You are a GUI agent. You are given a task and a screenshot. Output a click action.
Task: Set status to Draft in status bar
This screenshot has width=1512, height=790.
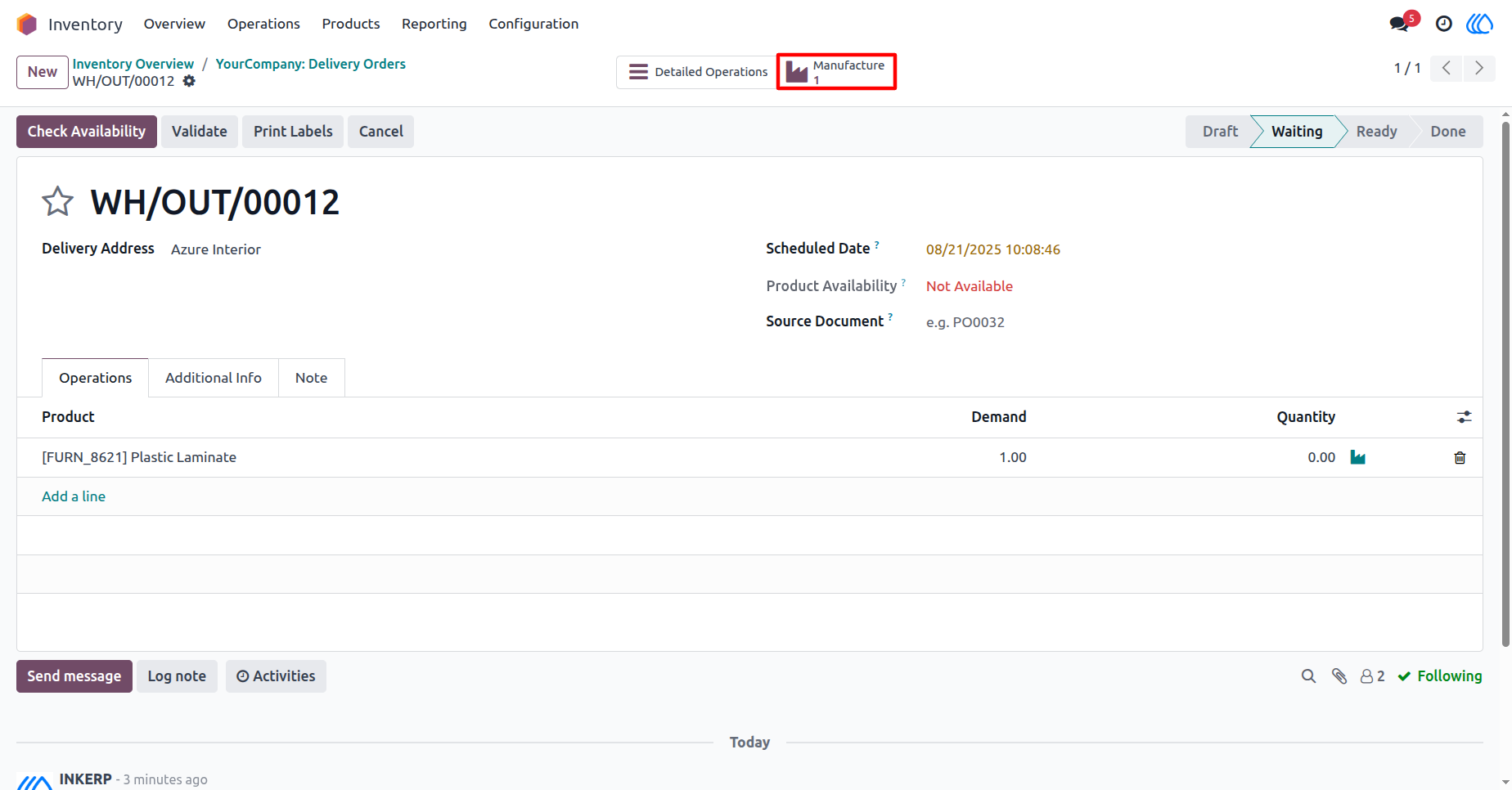pos(1220,132)
